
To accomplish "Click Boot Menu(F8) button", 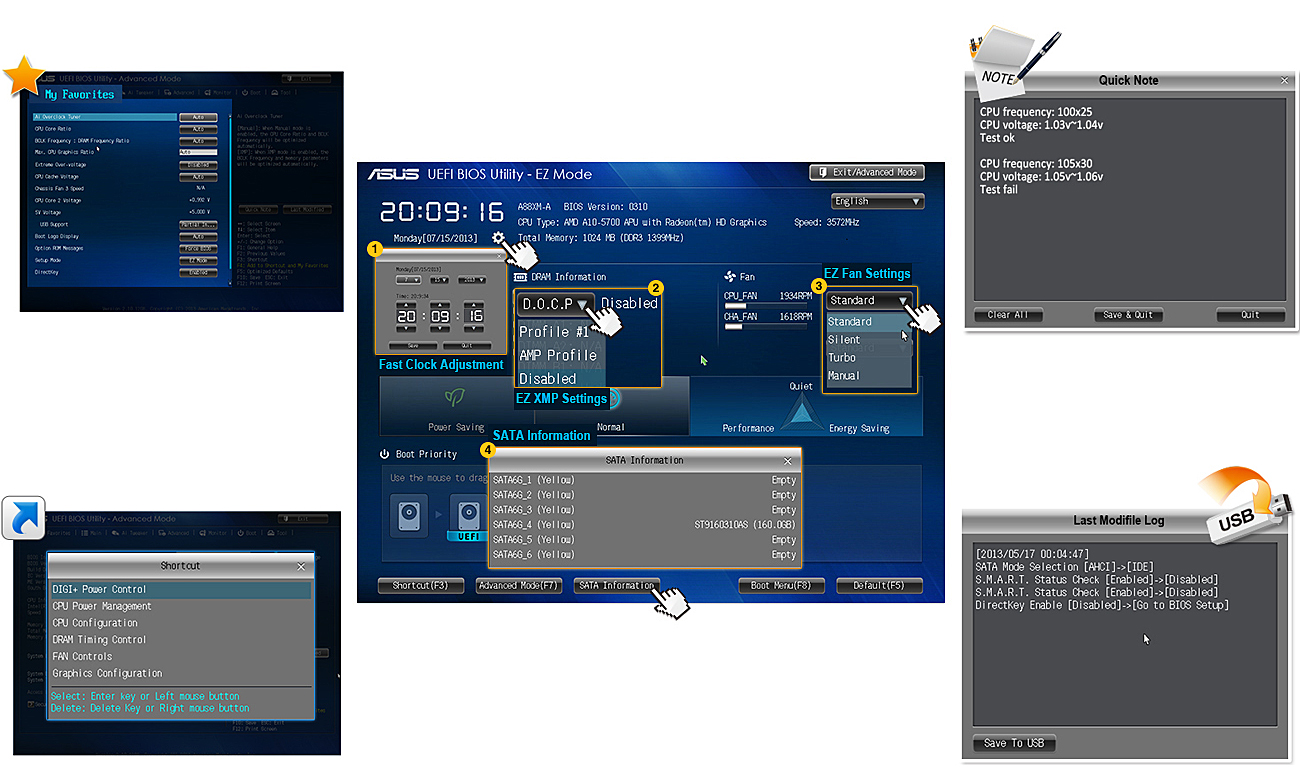I will pos(781,586).
